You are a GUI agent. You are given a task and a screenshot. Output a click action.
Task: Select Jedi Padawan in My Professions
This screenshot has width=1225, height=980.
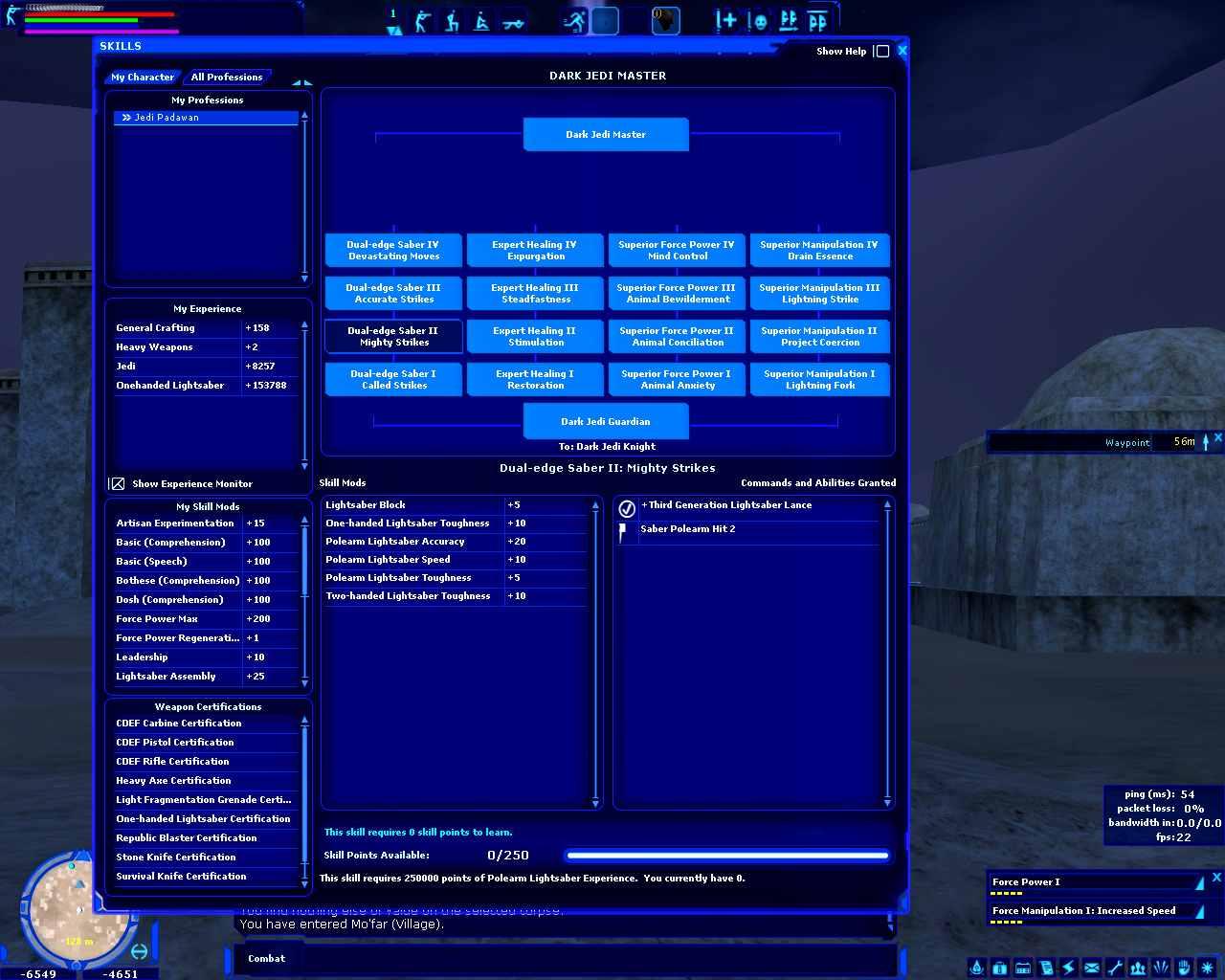click(206, 118)
